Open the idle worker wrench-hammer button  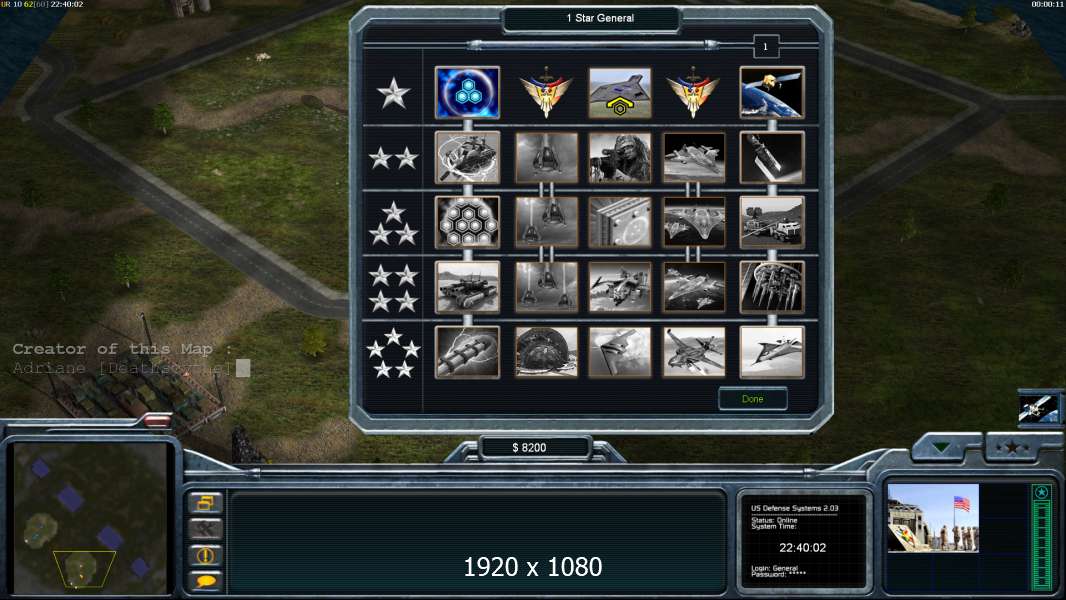[x=205, y=529]
